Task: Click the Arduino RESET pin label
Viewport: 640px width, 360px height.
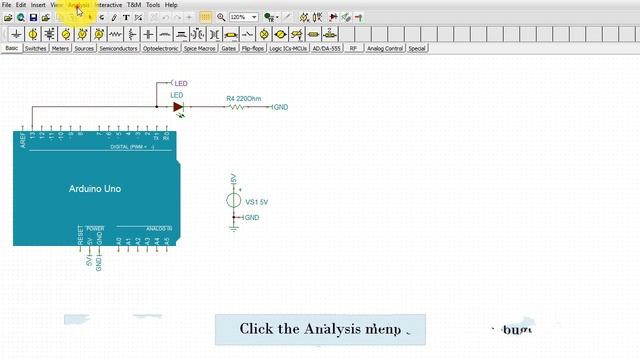Action: click(x=80, y=235)
